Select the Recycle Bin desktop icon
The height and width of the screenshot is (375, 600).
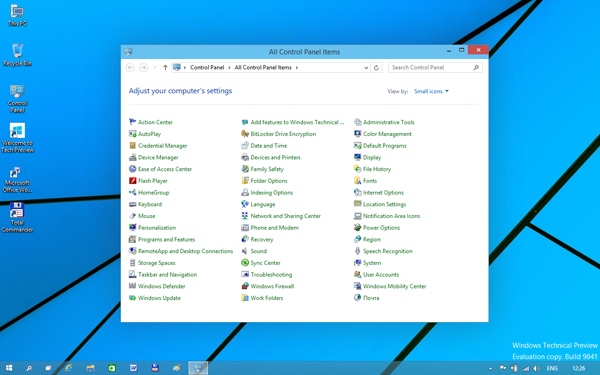[x=17, y=55]
